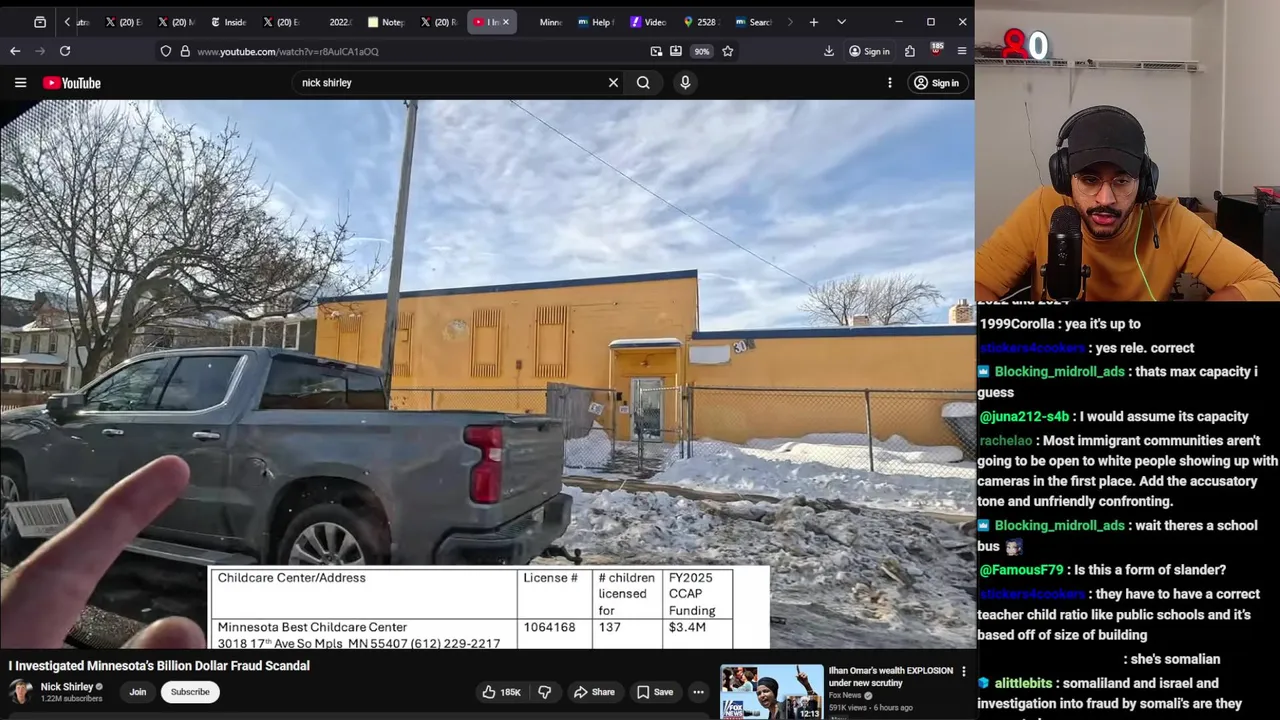This screenshot has width=1280, height=720.
Task: Click chat username alittlebits
Action: (1023, 684)
